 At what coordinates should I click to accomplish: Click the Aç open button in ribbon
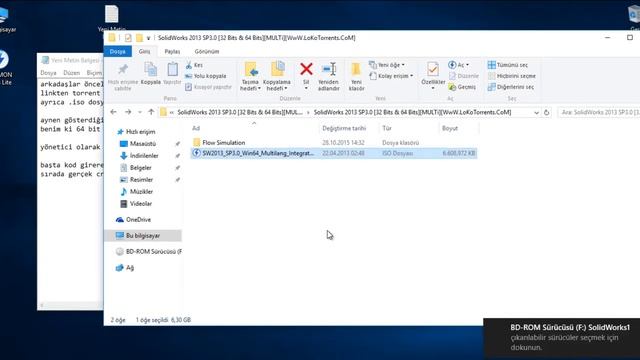(458, 65)
